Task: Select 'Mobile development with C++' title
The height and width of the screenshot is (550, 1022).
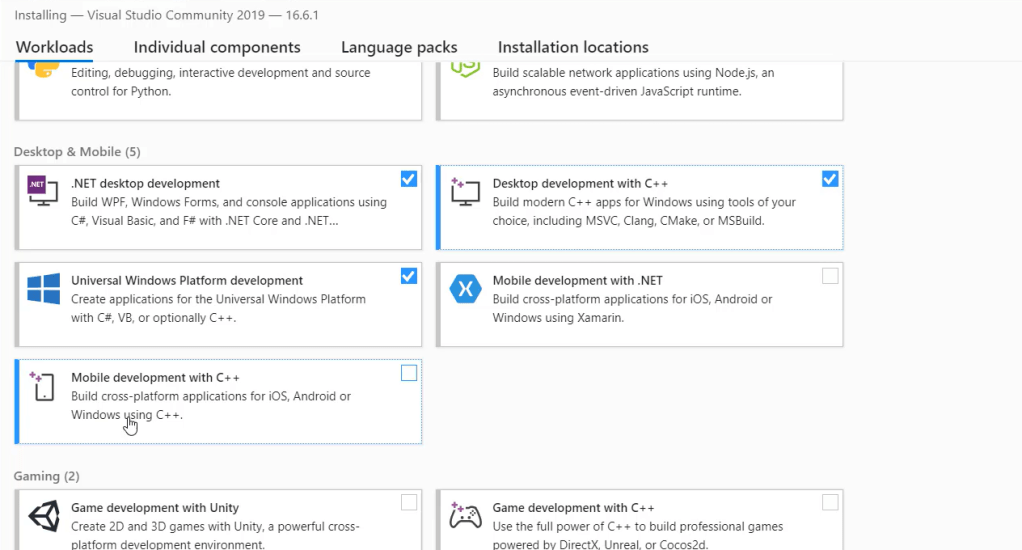Action: click(x=155, y=378)
